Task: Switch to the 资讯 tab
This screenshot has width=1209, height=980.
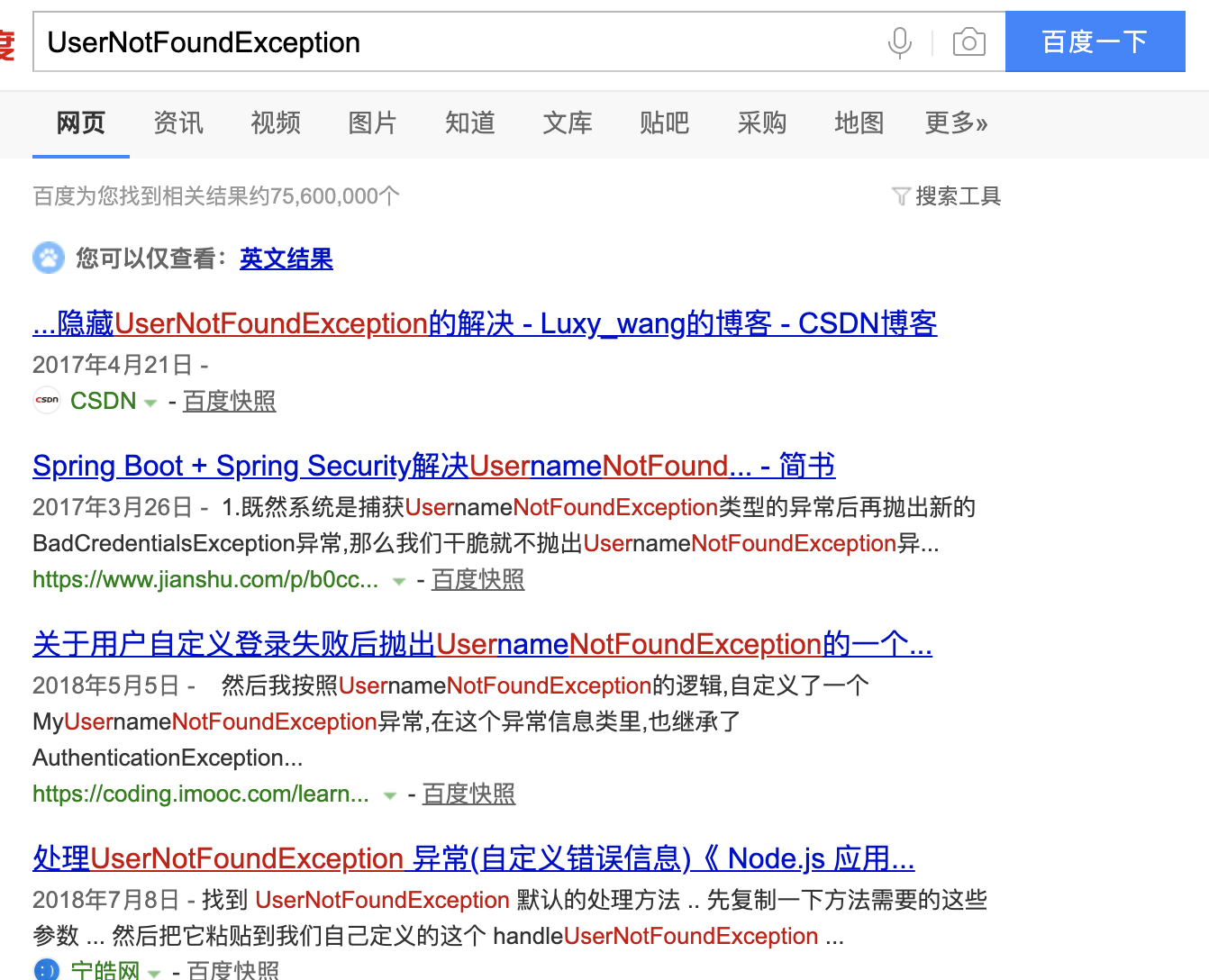Action: tap(178, 123)
